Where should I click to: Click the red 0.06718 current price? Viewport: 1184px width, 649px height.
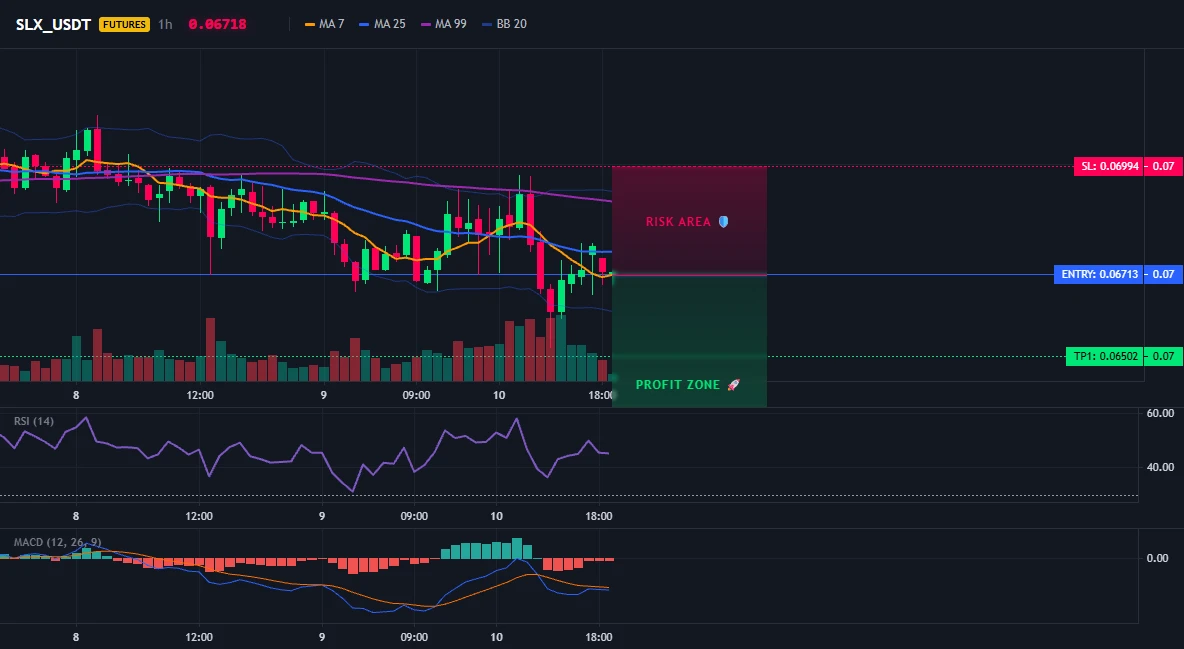pos(217,24)
